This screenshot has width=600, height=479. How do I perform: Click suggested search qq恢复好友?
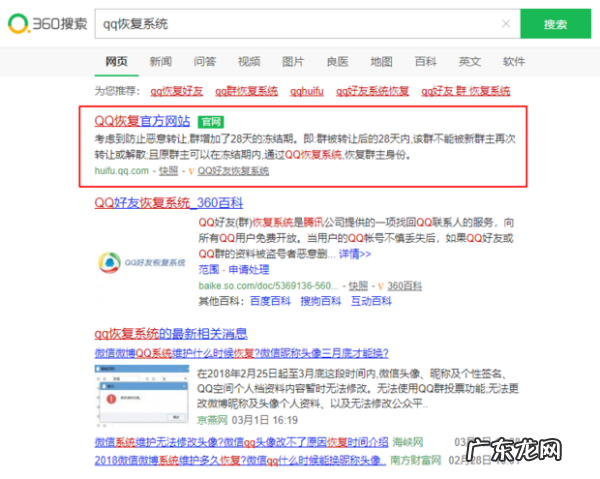tap(176, 91)
